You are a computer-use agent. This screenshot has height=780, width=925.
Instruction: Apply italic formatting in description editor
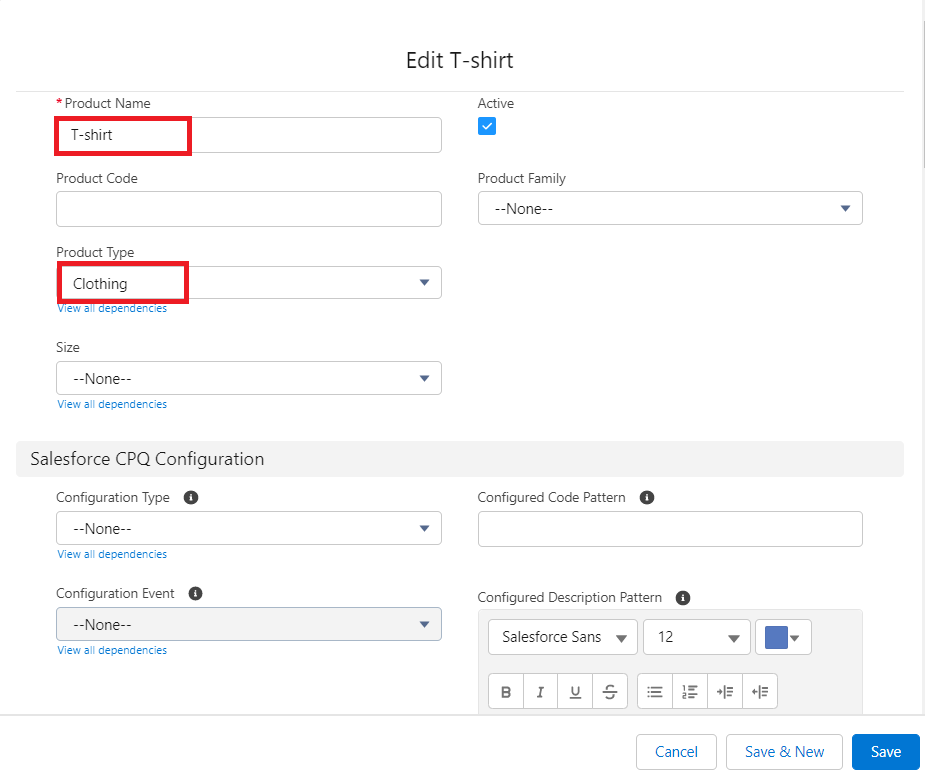(x=540, y=691)
